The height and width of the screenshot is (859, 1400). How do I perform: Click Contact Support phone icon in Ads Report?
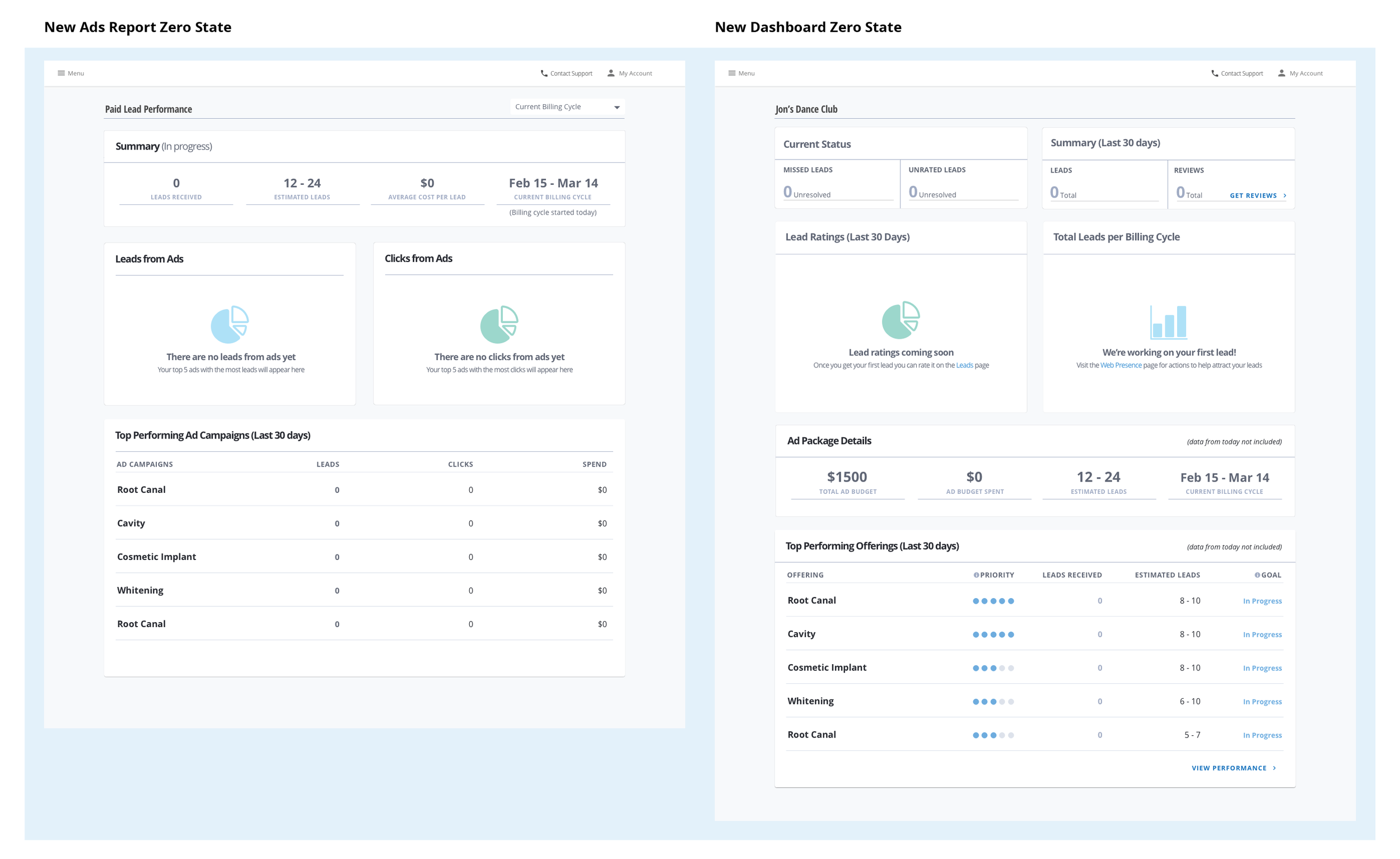(544, 73)
